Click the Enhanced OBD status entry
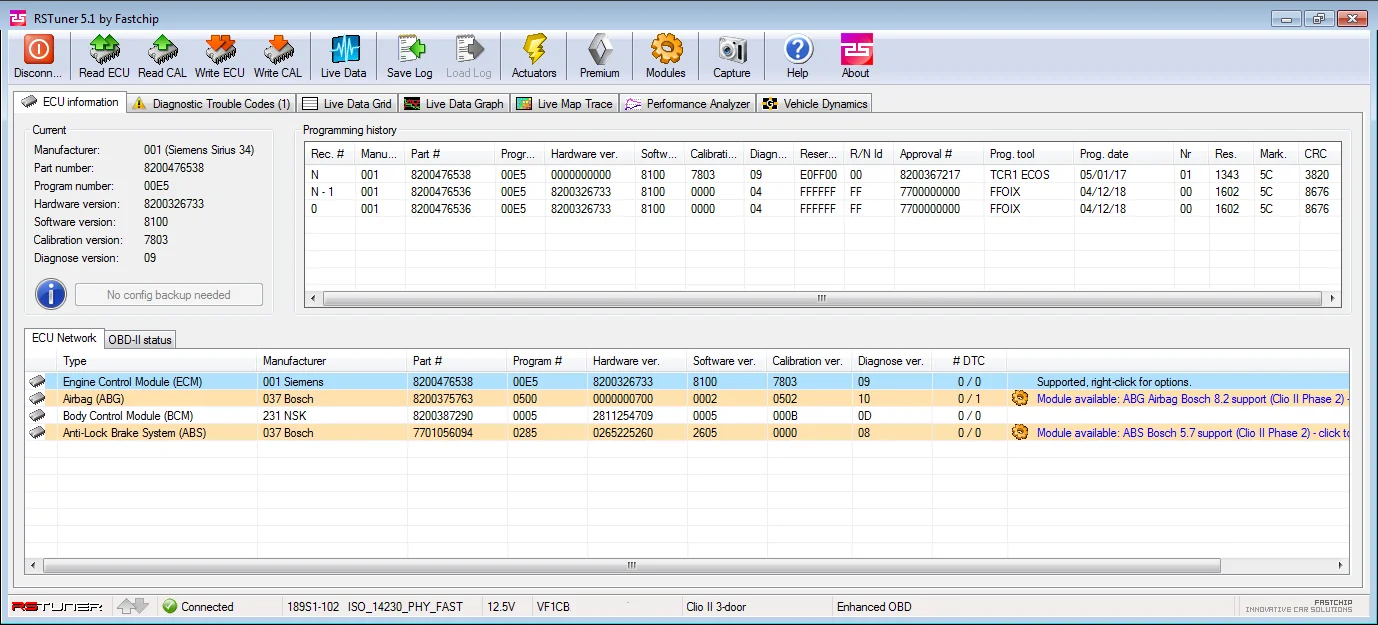The image size is (1378, 625). point(874,606)
